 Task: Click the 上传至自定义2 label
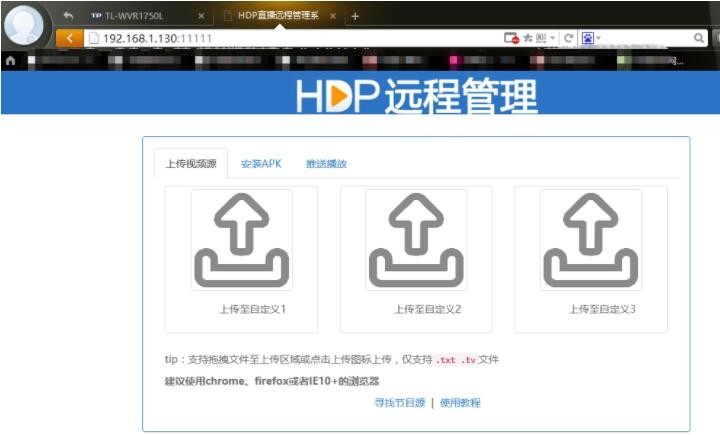(x=428, y=309)
